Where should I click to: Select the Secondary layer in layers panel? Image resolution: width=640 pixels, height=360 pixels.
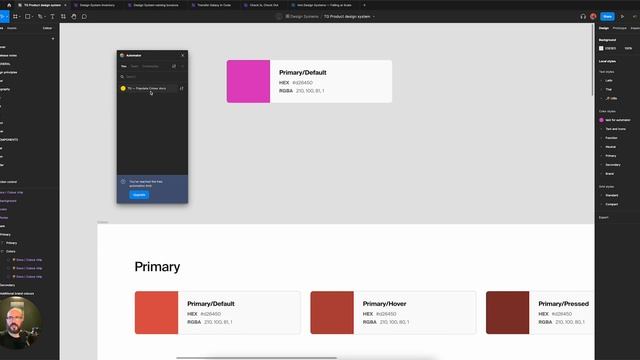7,285
